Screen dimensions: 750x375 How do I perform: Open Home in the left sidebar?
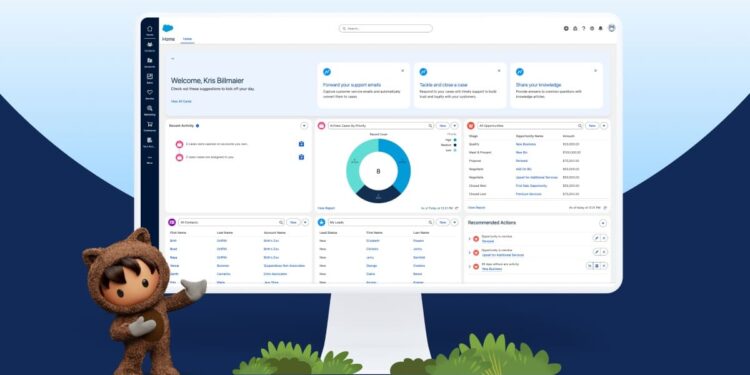click(150, 31)
